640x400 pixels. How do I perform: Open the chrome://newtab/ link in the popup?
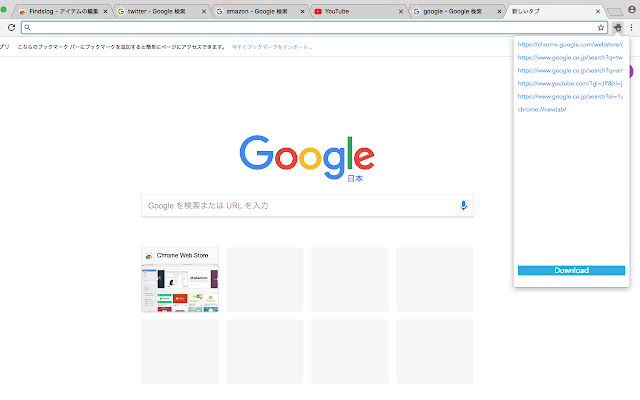tap(542, 109)
